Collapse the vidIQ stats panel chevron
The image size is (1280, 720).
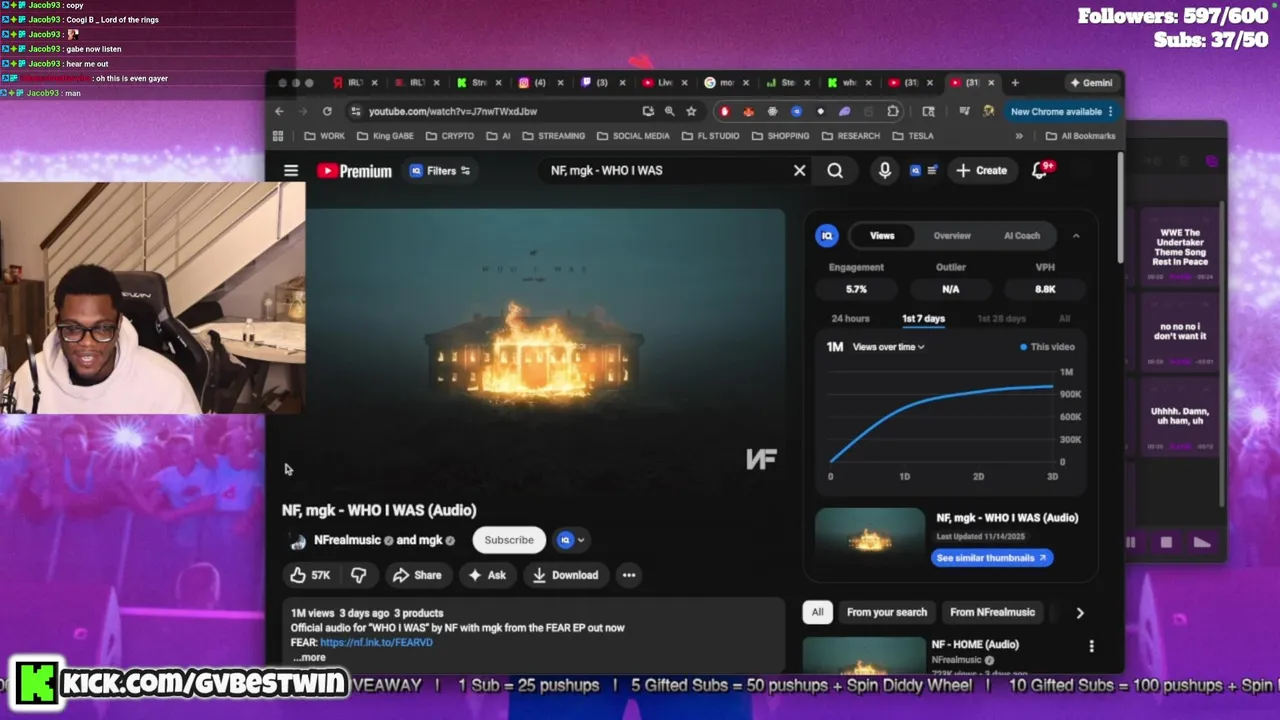pos(1076,236)
